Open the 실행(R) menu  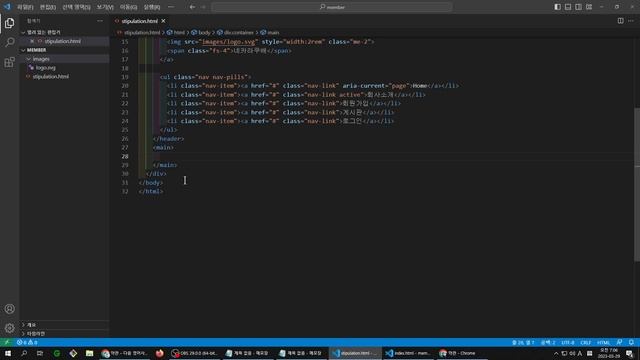(x=152, y=7)
